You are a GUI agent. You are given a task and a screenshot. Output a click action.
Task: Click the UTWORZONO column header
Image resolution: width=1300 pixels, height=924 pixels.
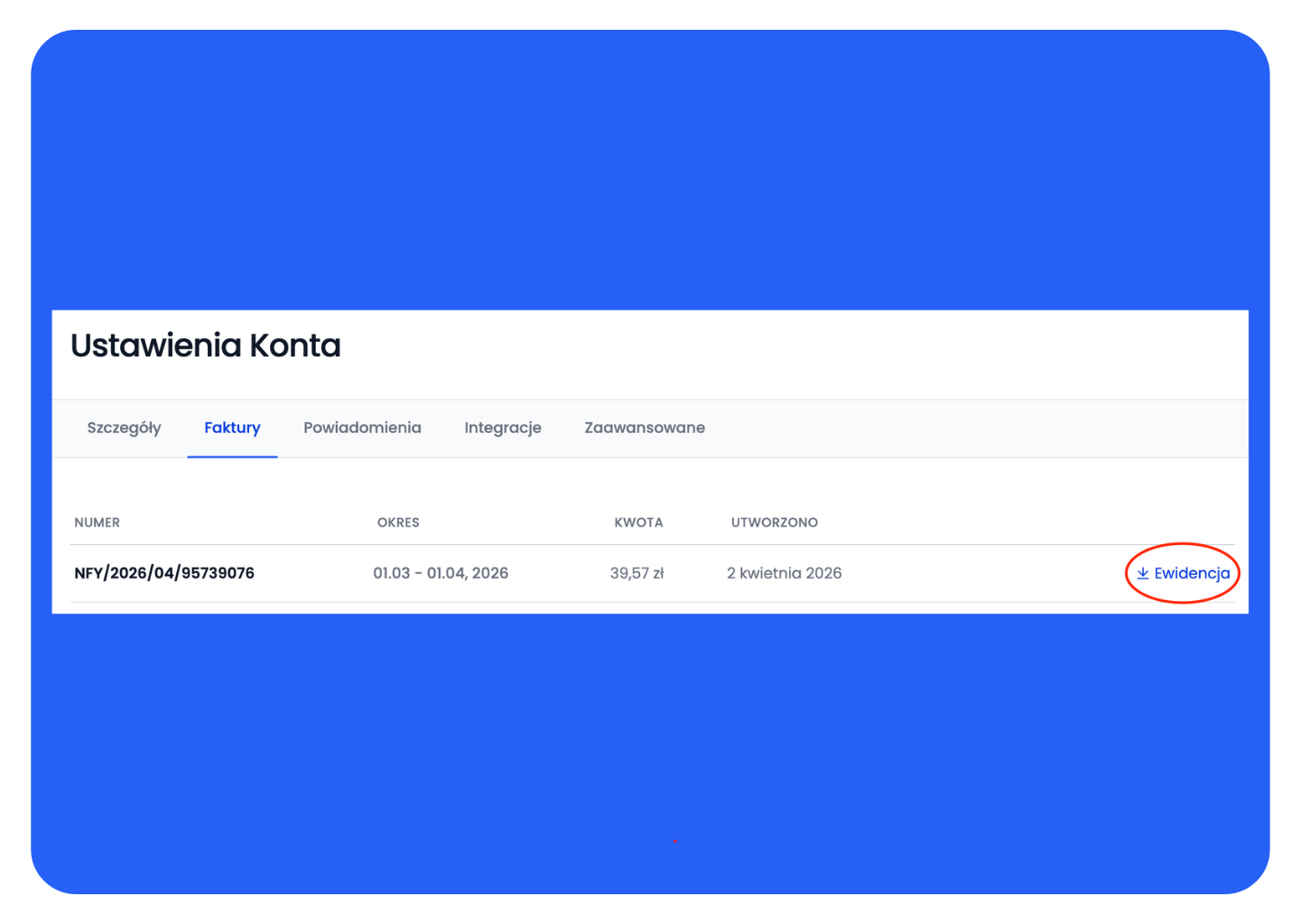click(774, 522)
